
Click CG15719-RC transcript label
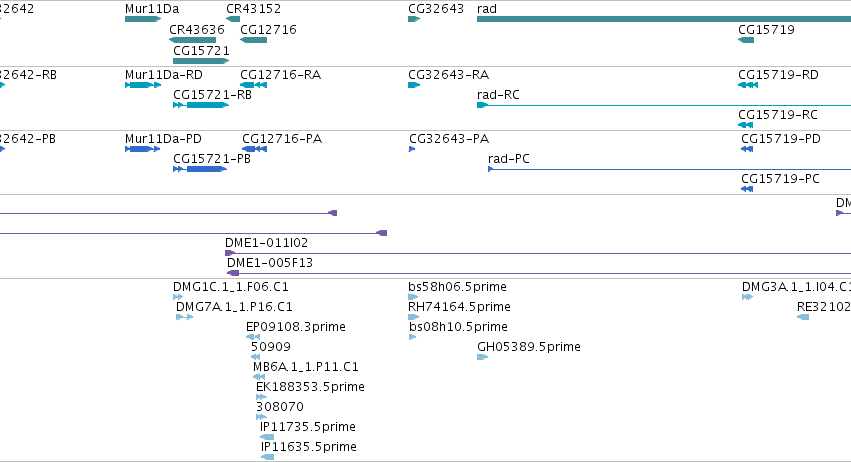click(778, 115)
